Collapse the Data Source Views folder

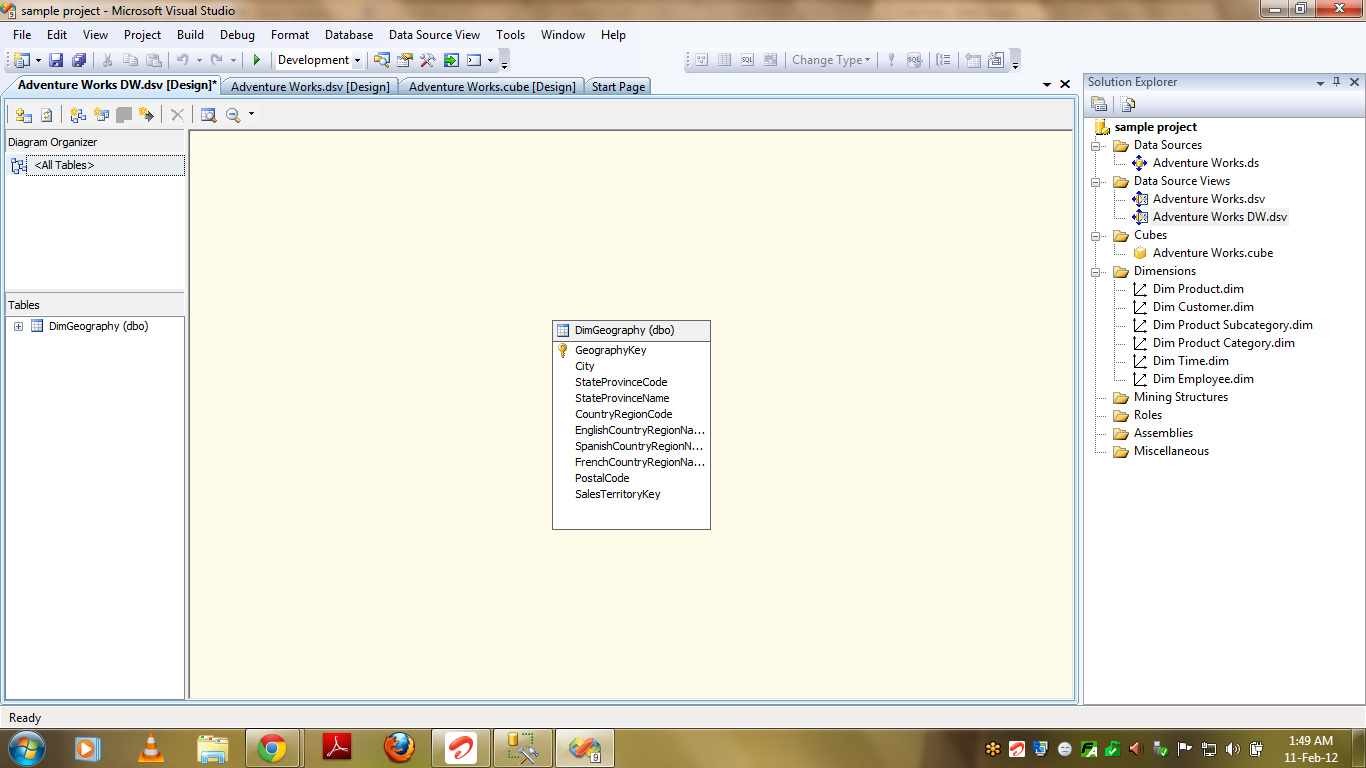coord(1098,181)
